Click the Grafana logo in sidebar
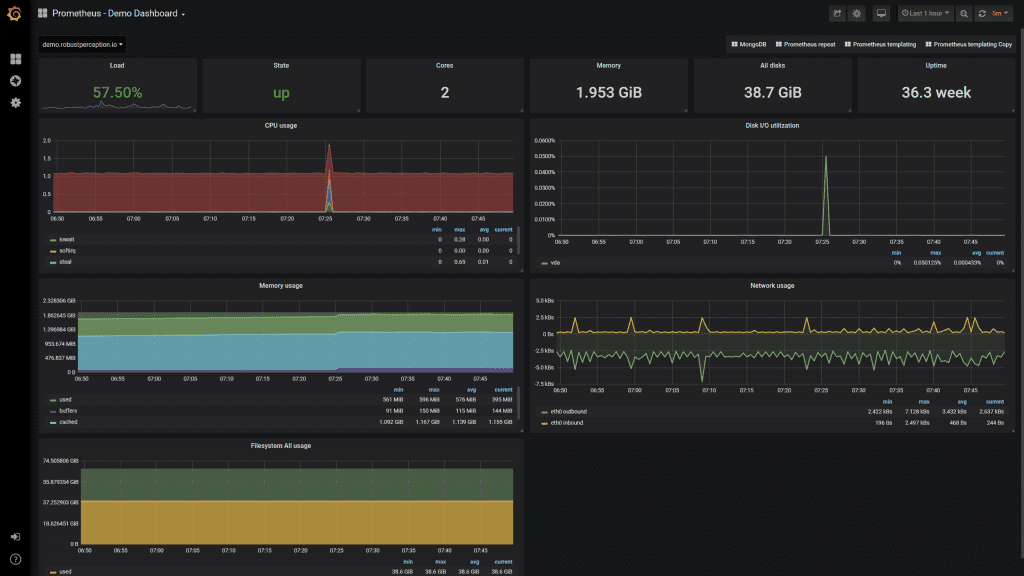 click(15, 14)
